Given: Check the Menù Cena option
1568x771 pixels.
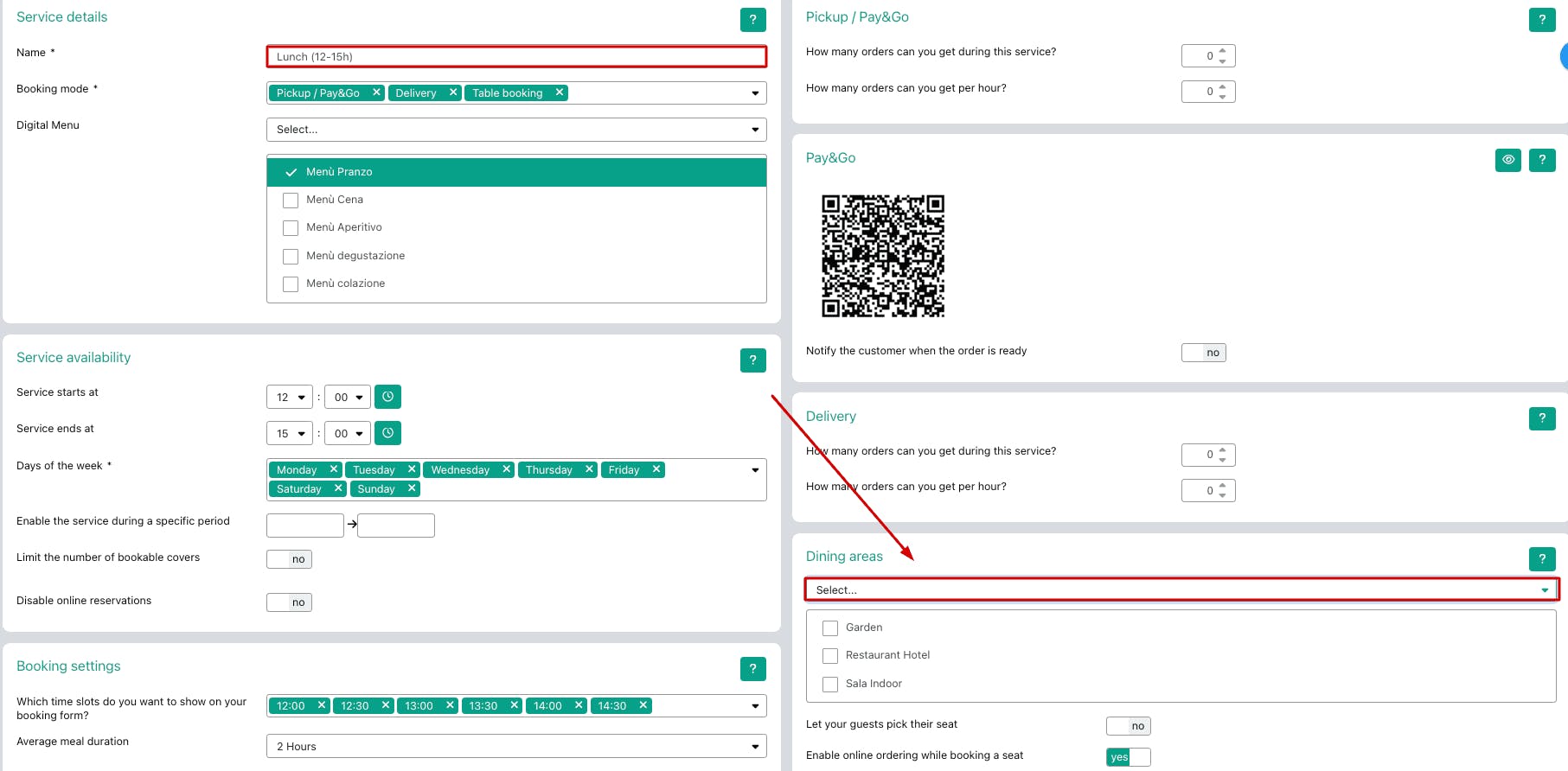Looking at the screenshot, I should pyautogui.click(x=291, y=201).
